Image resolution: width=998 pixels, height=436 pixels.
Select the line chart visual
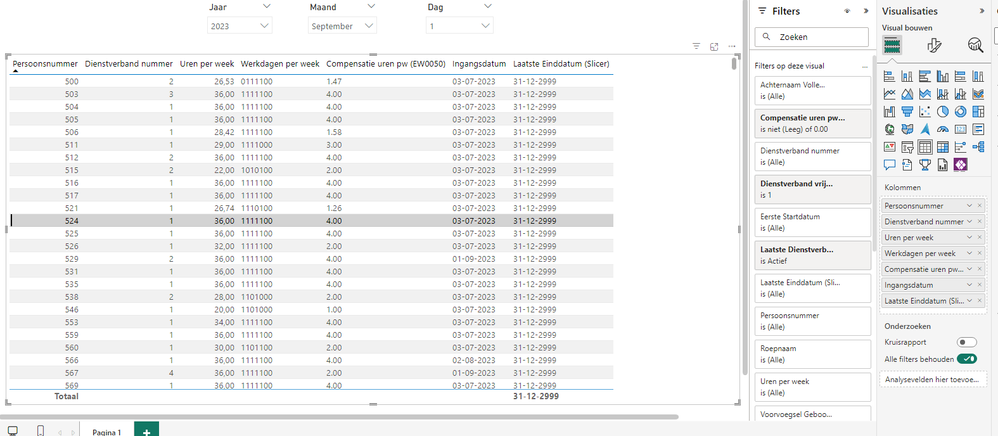(x=890, y=94)
